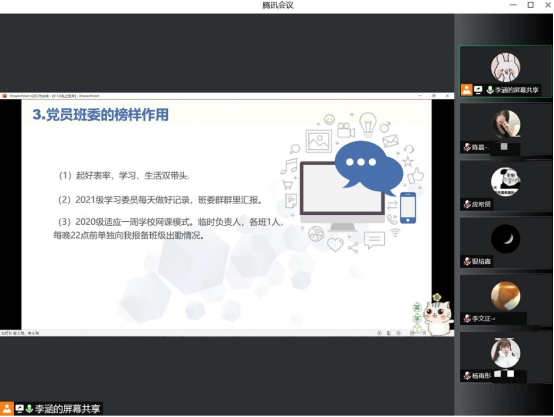
Task: Click the muted microphone icon beside 陈晶
Action: click(x=467, y=147)
